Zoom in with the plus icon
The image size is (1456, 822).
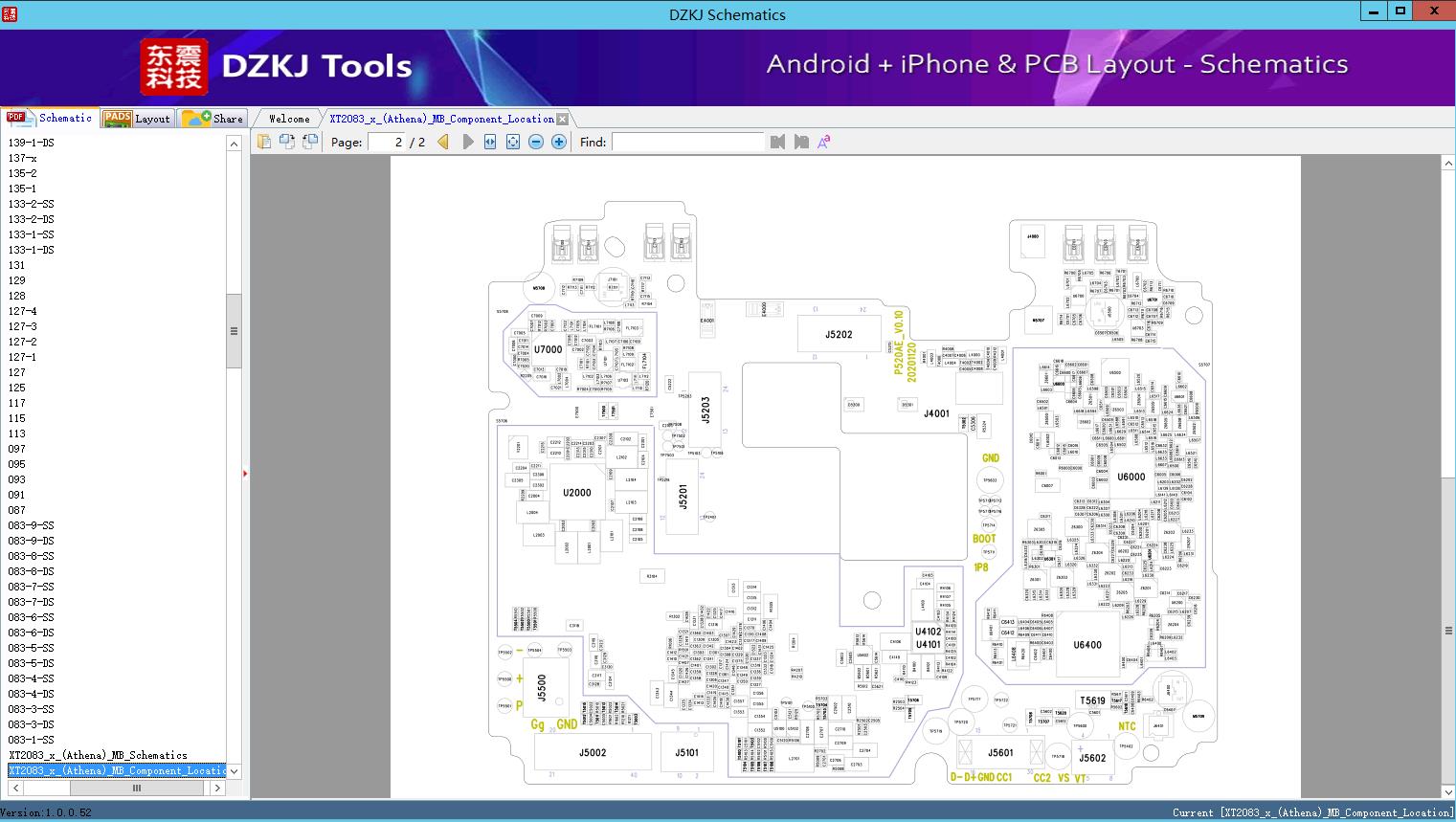(x=559, y=142)
